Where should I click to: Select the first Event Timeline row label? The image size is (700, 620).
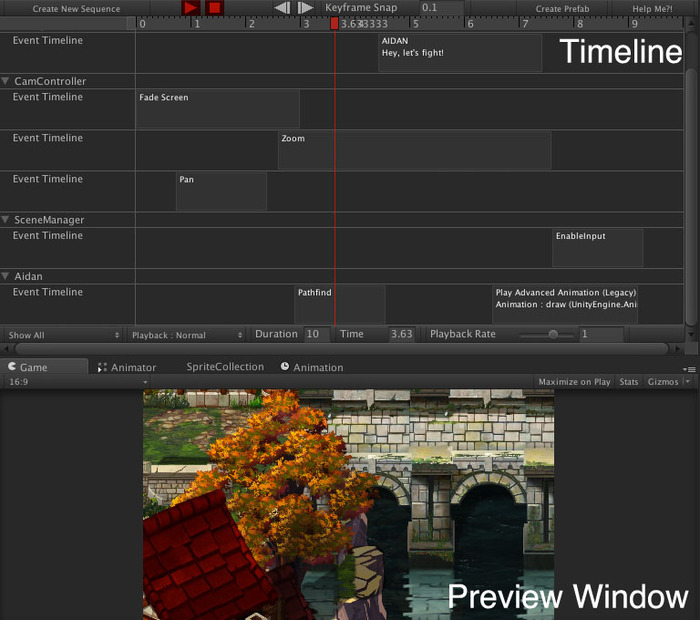click(48, 40)
